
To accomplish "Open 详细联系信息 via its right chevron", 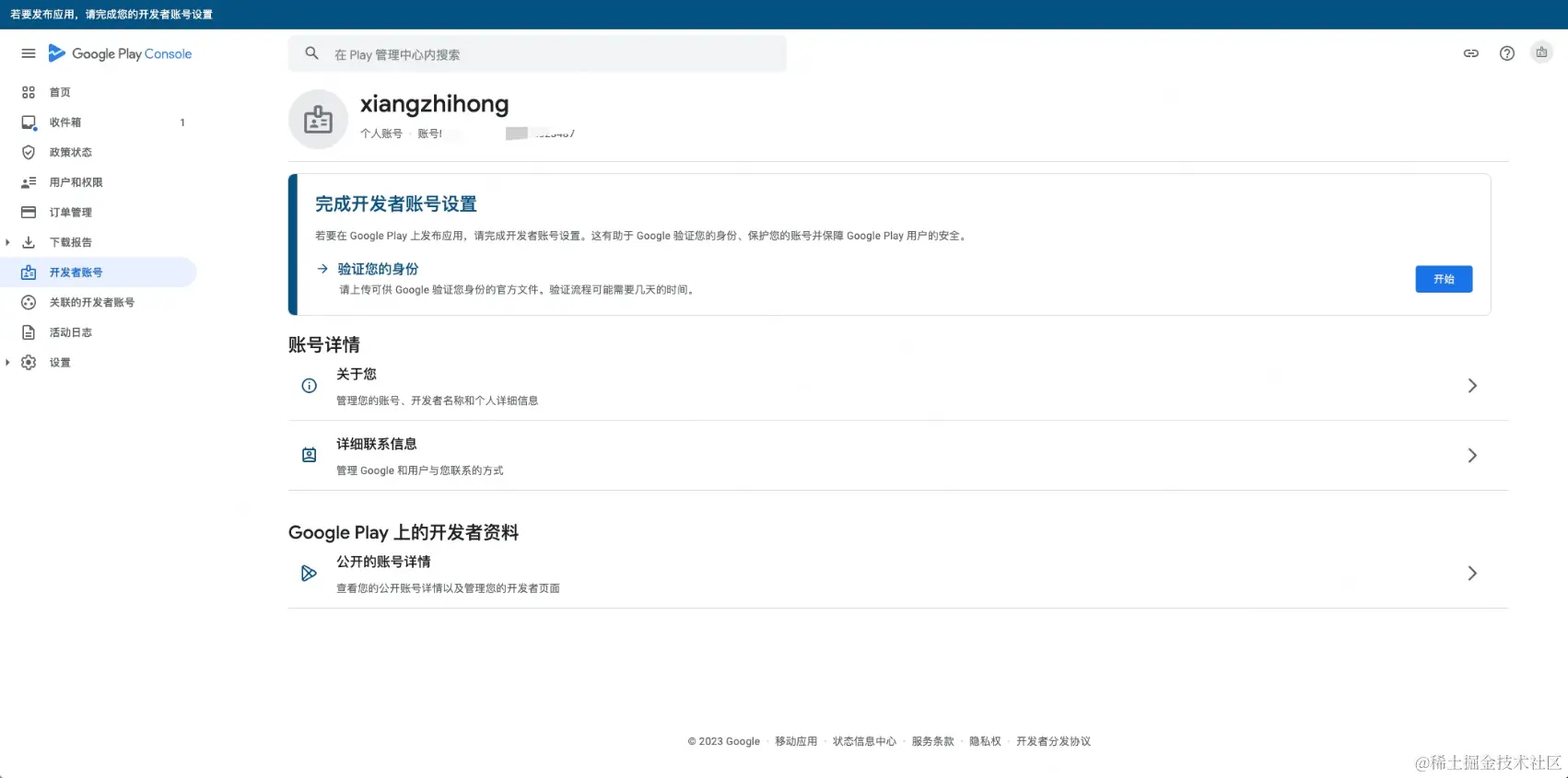I will click(x=1472, y=455).
